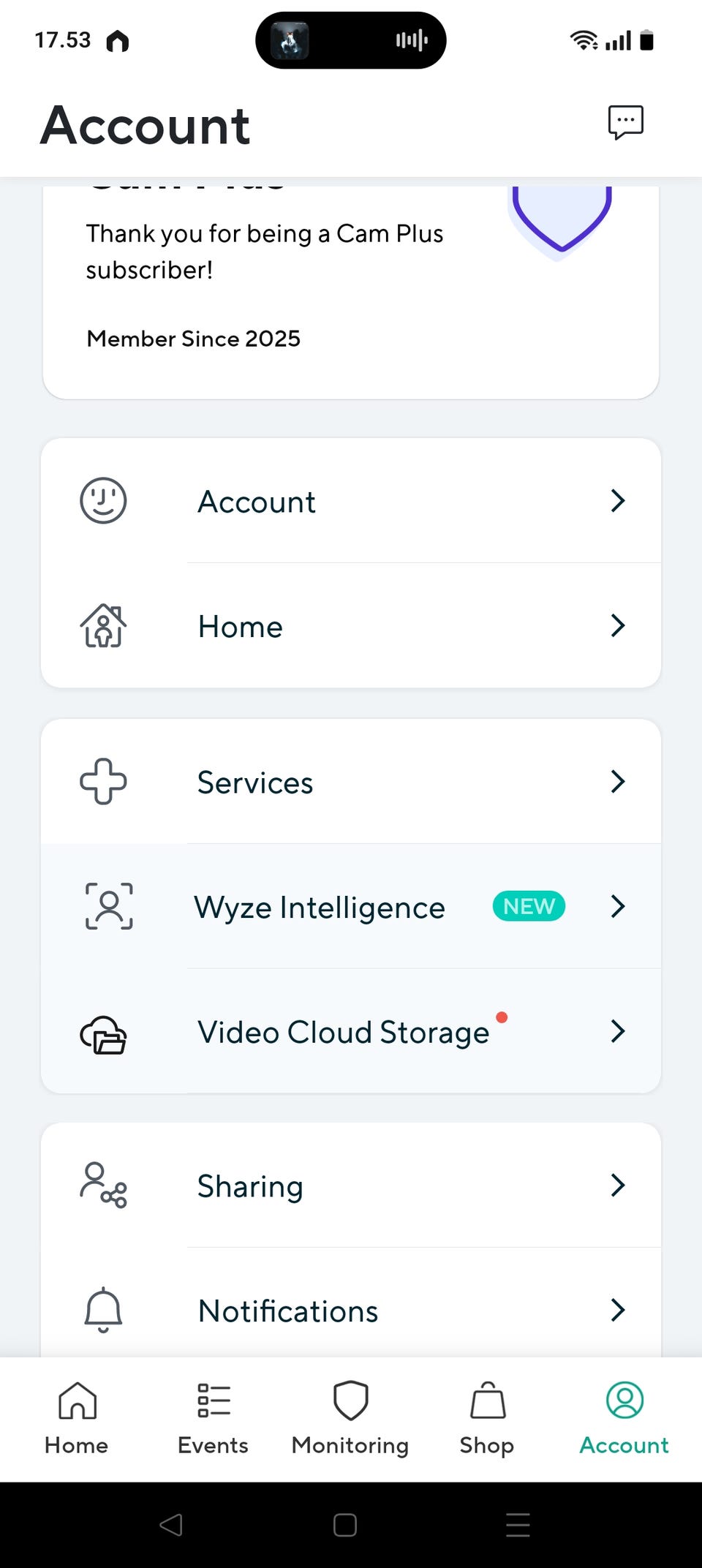Open the chat message icon
The image size is (702, 1568).
[x=625, y=122]
